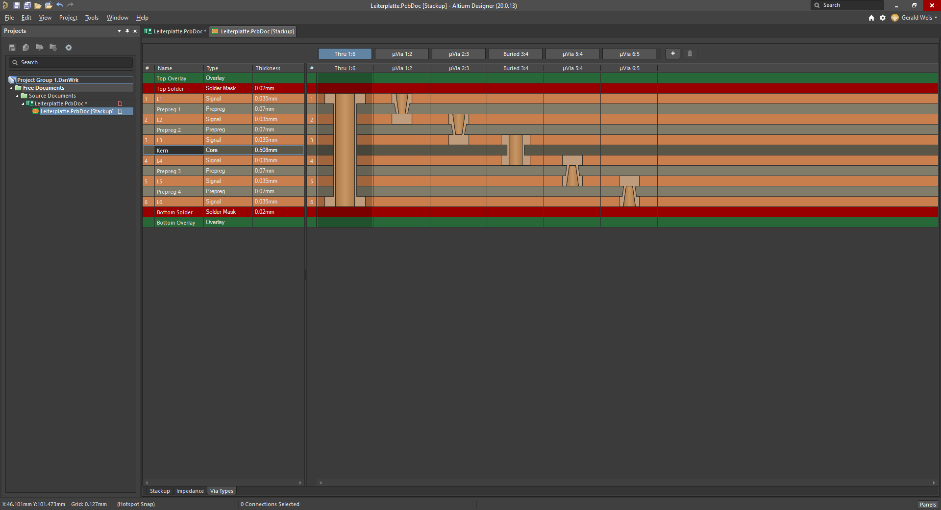This screenshot has height=510, width=941.
Task: Select the Thru 1:6 via type button
Action: pyautogui.click(x=345, y=54)
